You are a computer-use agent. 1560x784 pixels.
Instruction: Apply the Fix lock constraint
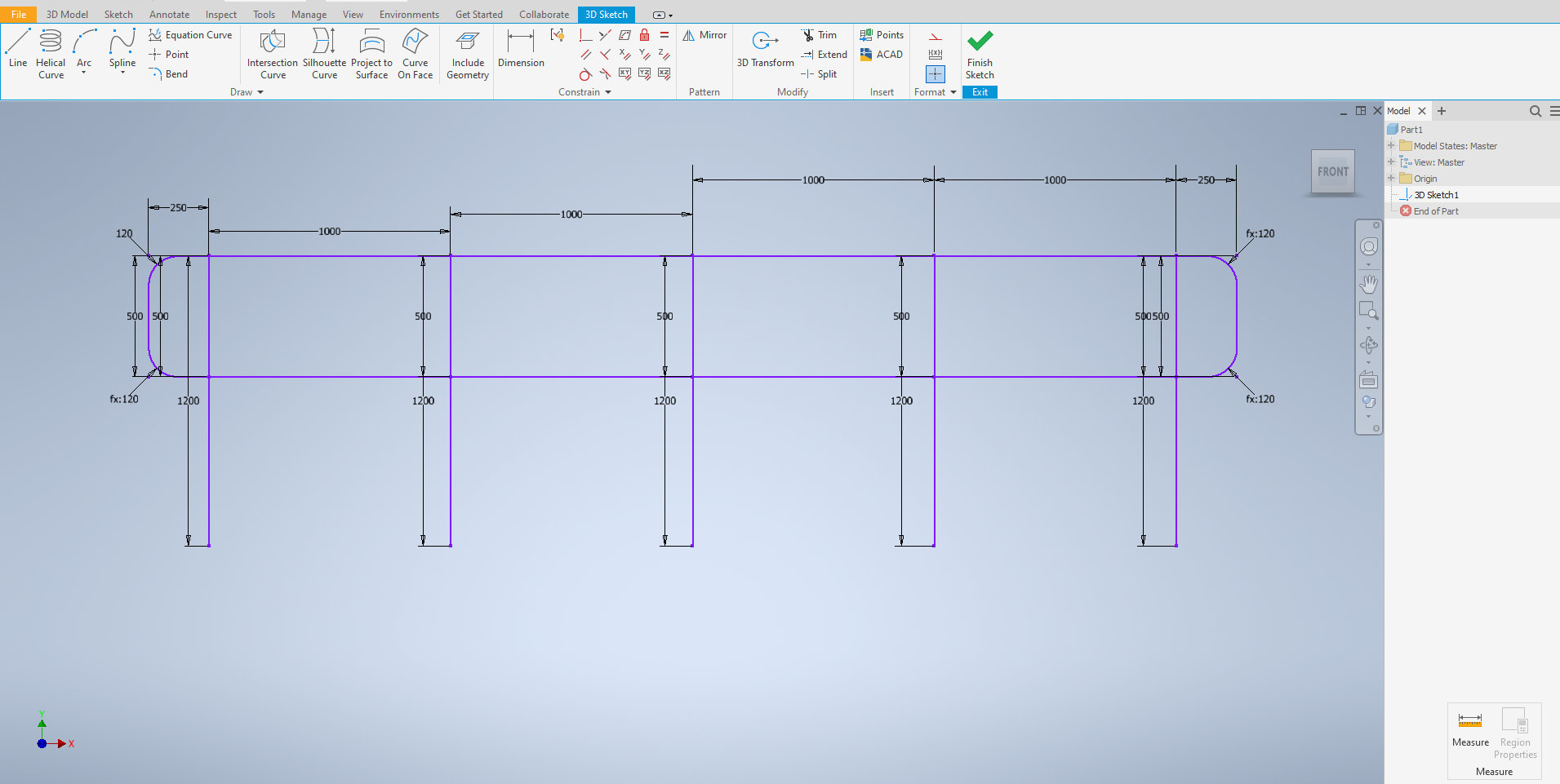point(645,35)
